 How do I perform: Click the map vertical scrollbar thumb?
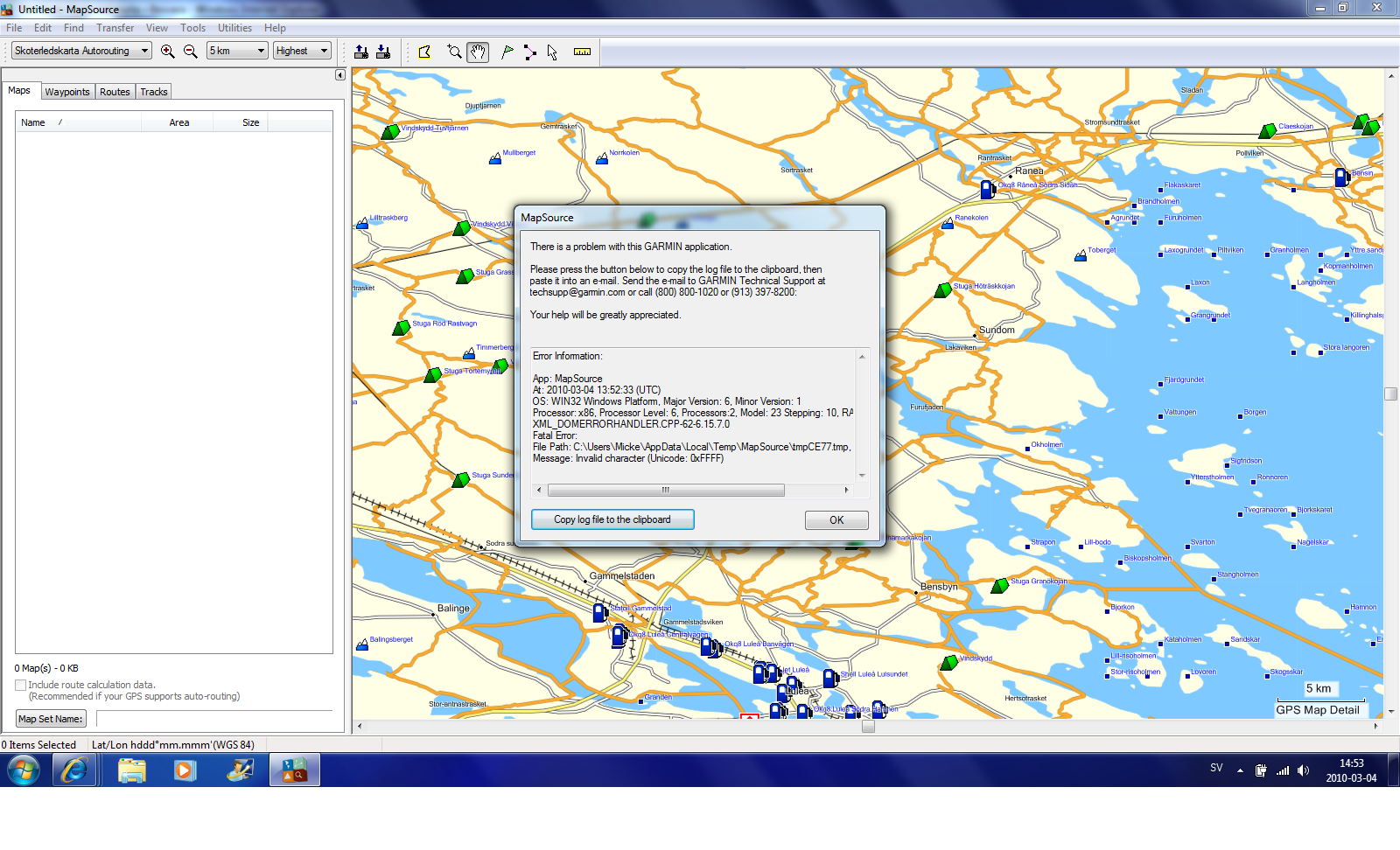(x=1390, y=394)
